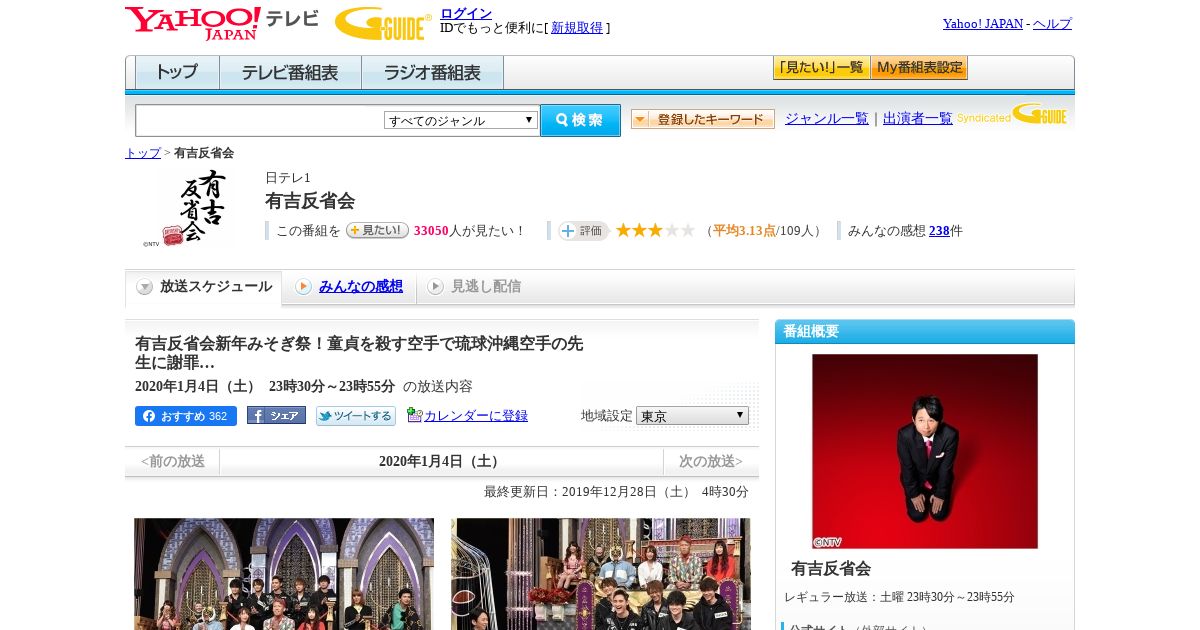Click the episode title 有吉反省会新年みそぎ祭
The image size is (1200, 630).
click(359, 353)
